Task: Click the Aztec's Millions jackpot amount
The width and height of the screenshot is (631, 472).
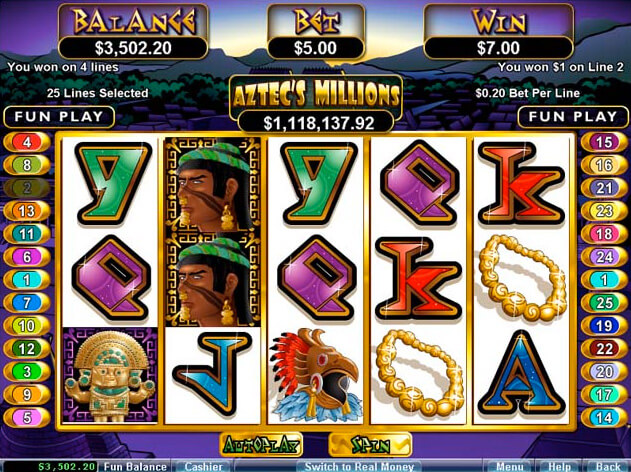Action: pyautogui.click(x=316, y=123)
